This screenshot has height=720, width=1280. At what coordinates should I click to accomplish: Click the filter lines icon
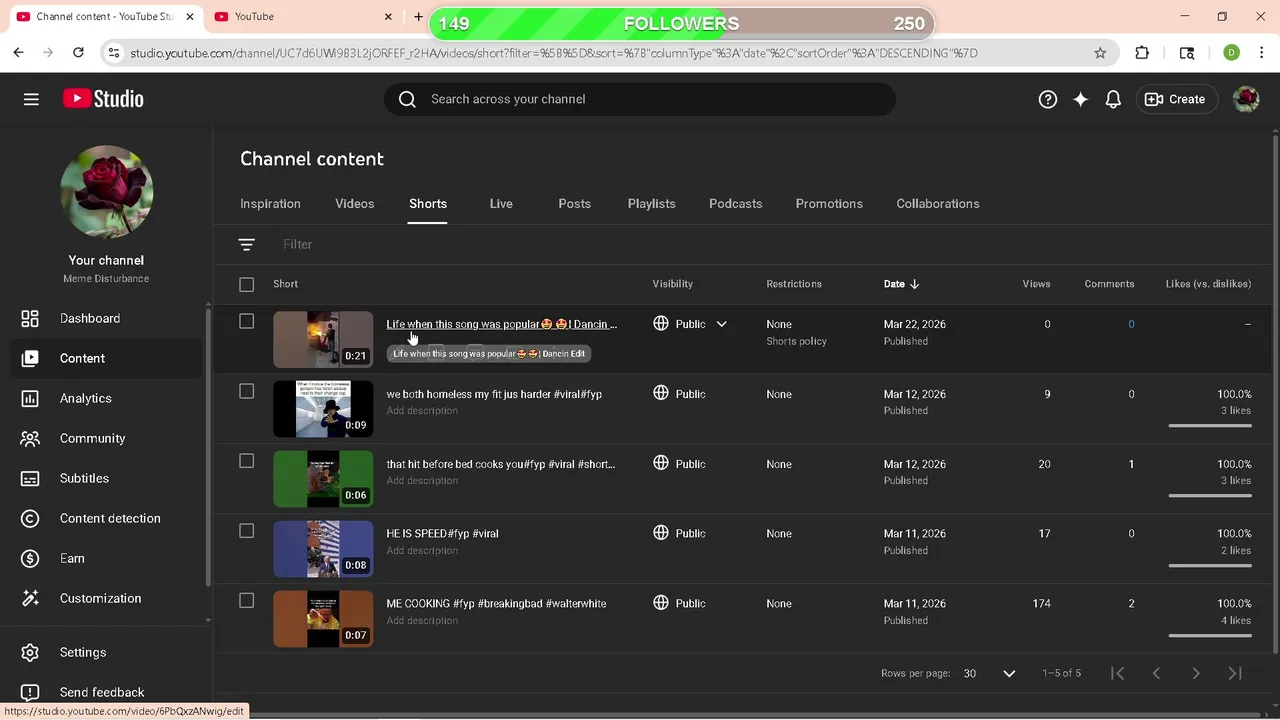(x=247, y=244)
